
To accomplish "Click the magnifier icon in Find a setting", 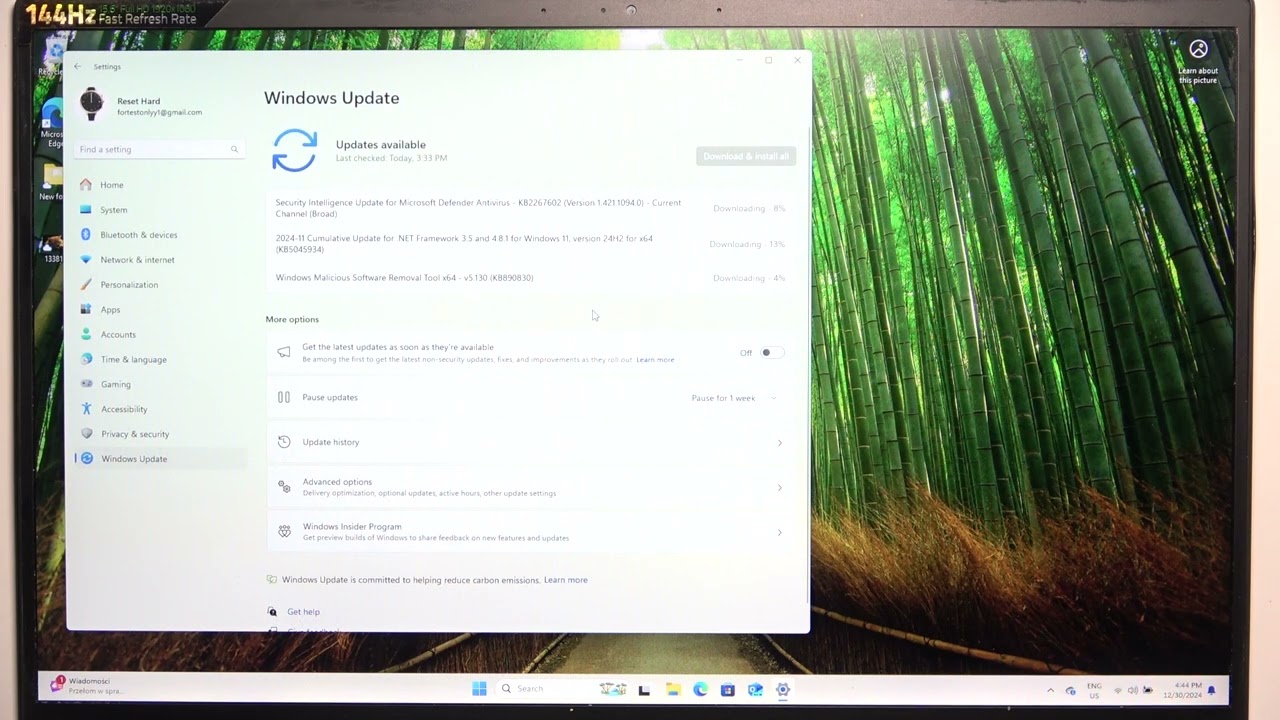I will [x=234, y=149].
